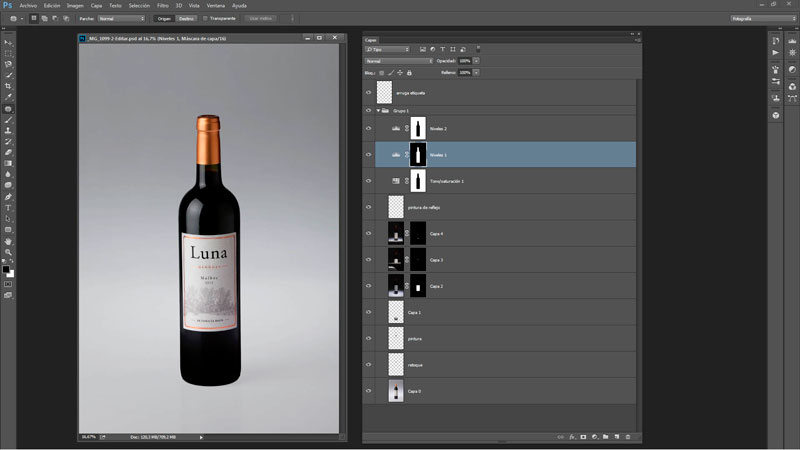This screenshot has width=800, height=450.
Task: Open the Ventana menu
Action: tap(216, 6)
